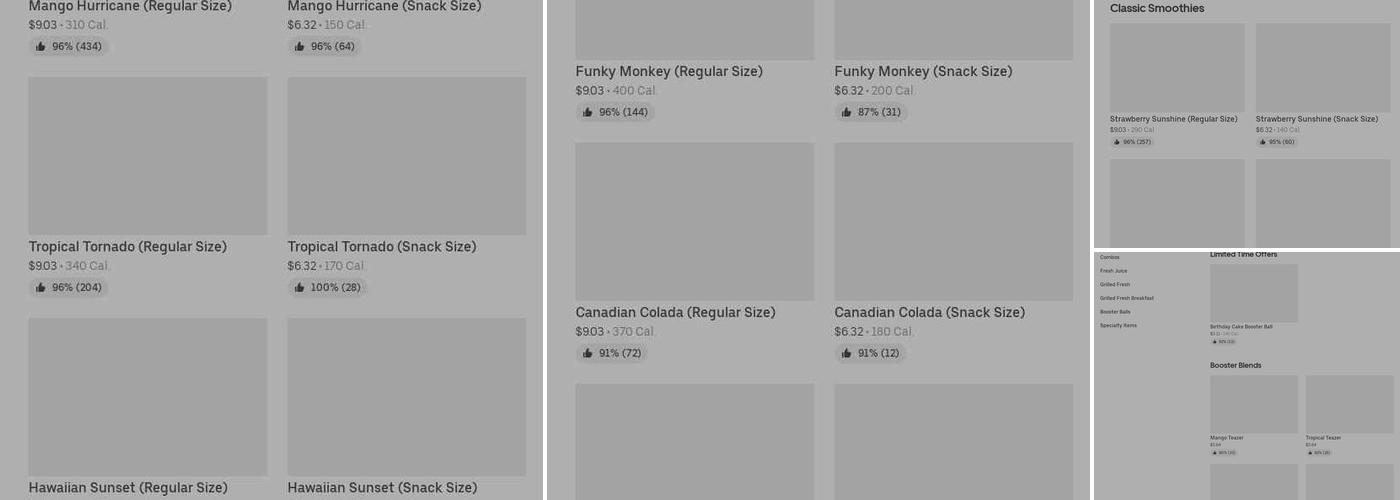Click thumbs-up icon under Canadian Colada Snack Size

point(846,354)
